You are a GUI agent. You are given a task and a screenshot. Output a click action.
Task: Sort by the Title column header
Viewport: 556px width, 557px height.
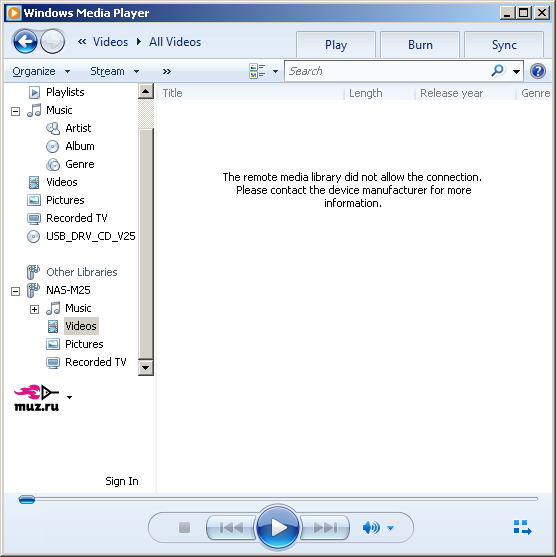click(x=250, y=93)
